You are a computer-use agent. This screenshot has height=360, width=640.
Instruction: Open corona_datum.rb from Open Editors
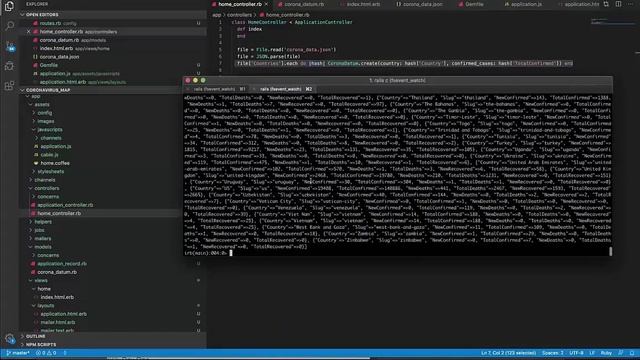(x=59, y=40)
